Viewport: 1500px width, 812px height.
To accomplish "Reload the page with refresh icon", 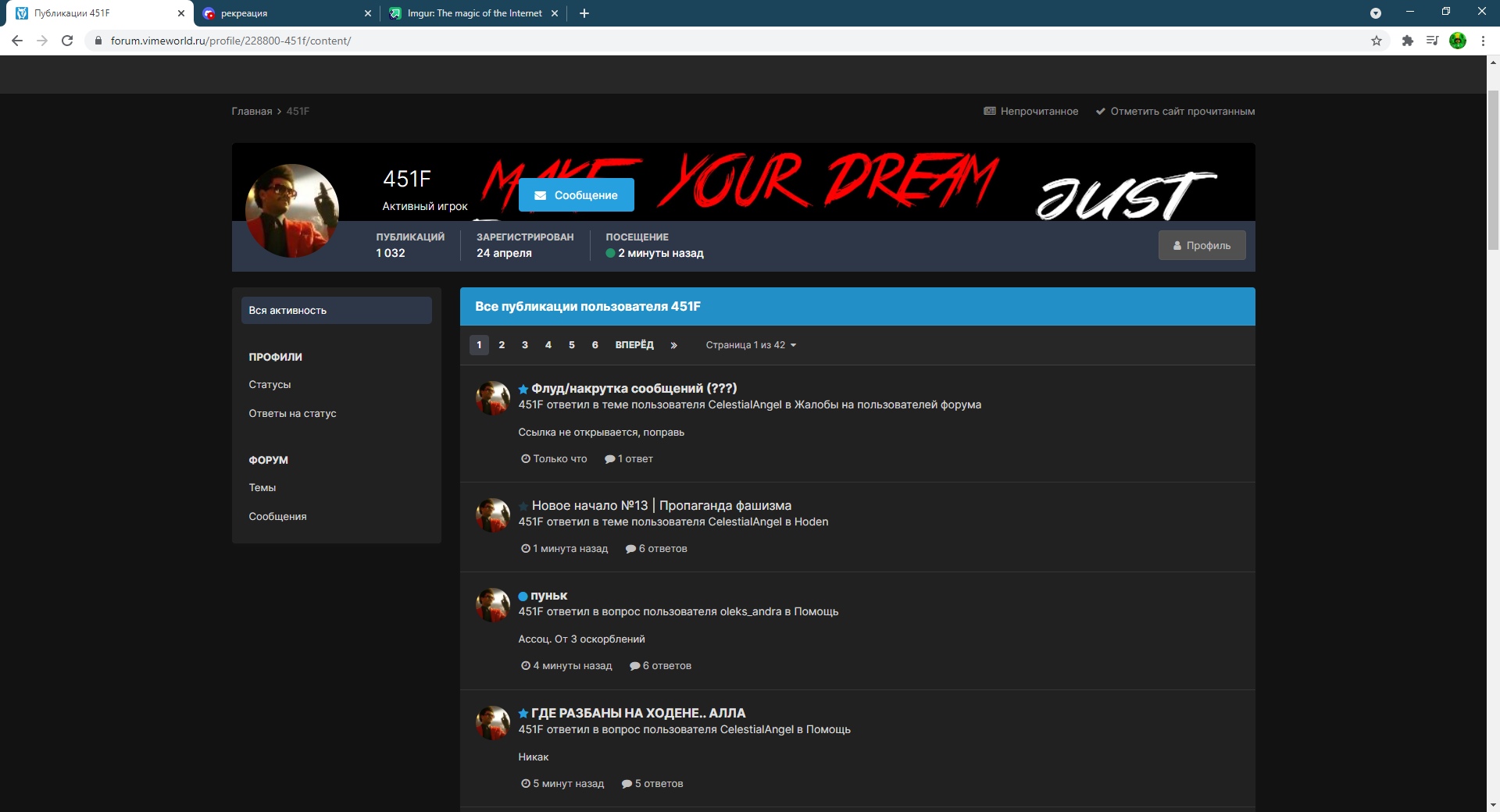I will click(x=67, y=41).
